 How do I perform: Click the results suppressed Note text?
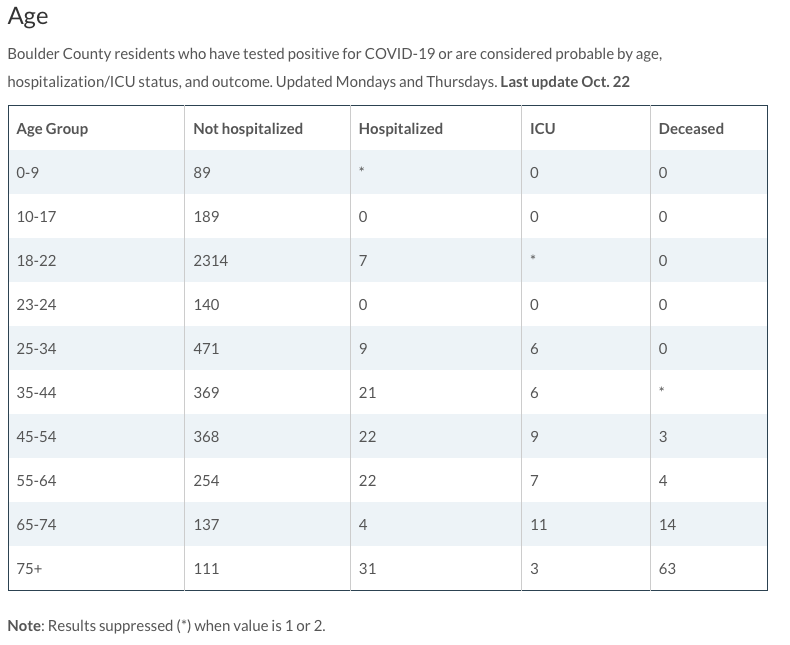coord(166,626)
